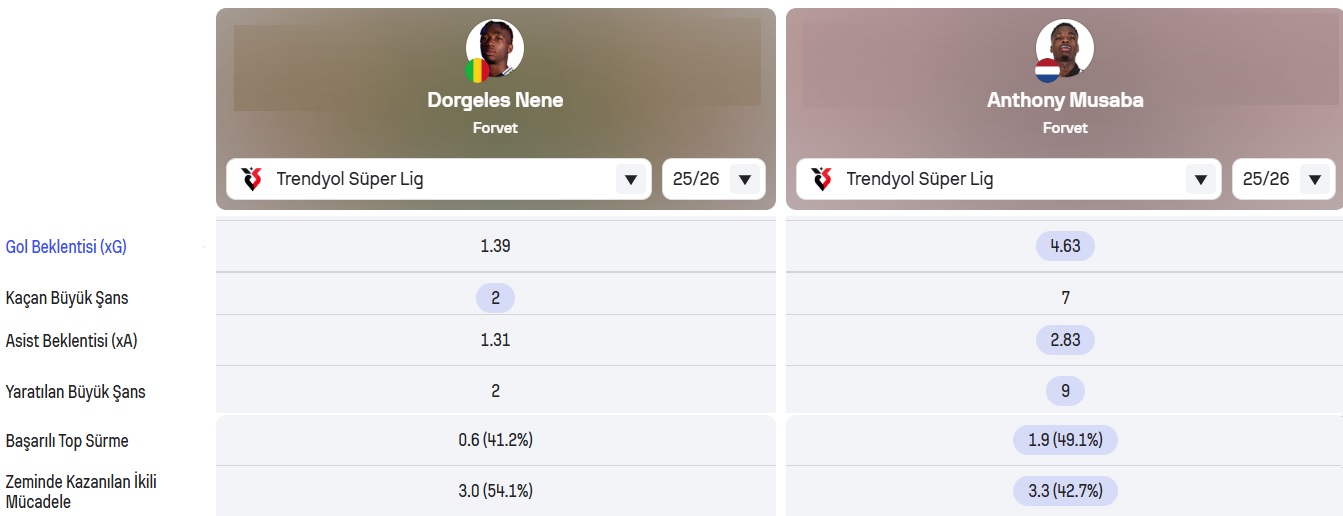Expand league dropdown arrow for Dorgeles Nene
Screen dimensions: 1343x516
pos(631,180)
